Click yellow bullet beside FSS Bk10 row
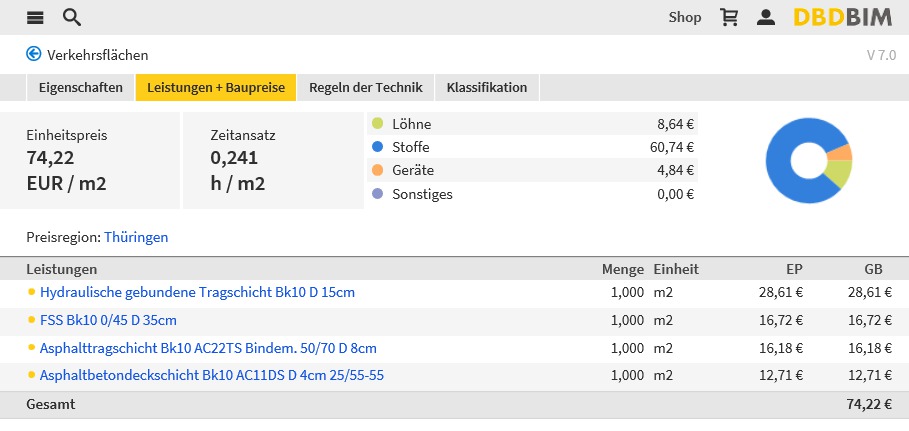The image size is (909, 431). tap(32, 320)
